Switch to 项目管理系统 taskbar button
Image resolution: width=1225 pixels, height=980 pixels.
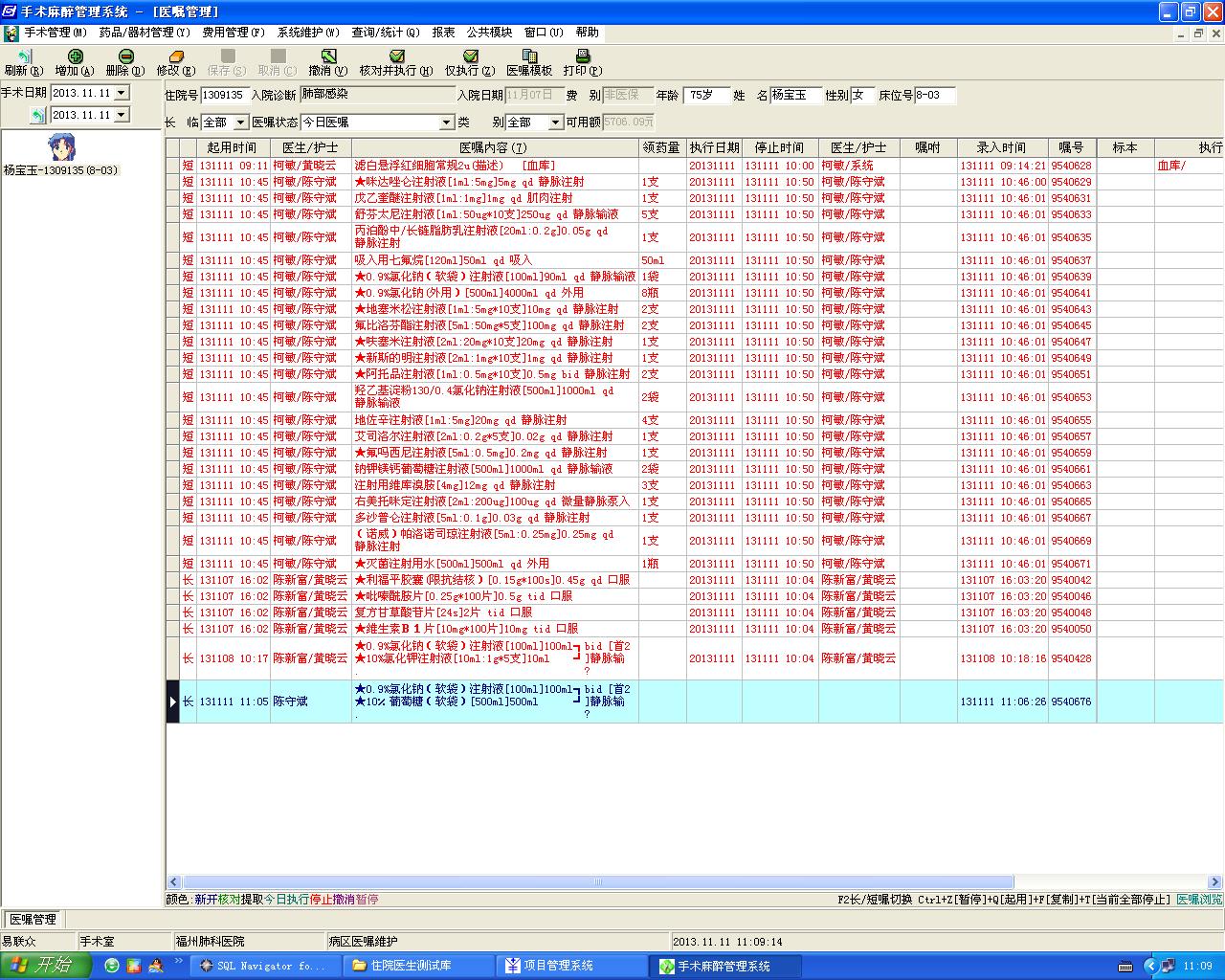(571, 966)
